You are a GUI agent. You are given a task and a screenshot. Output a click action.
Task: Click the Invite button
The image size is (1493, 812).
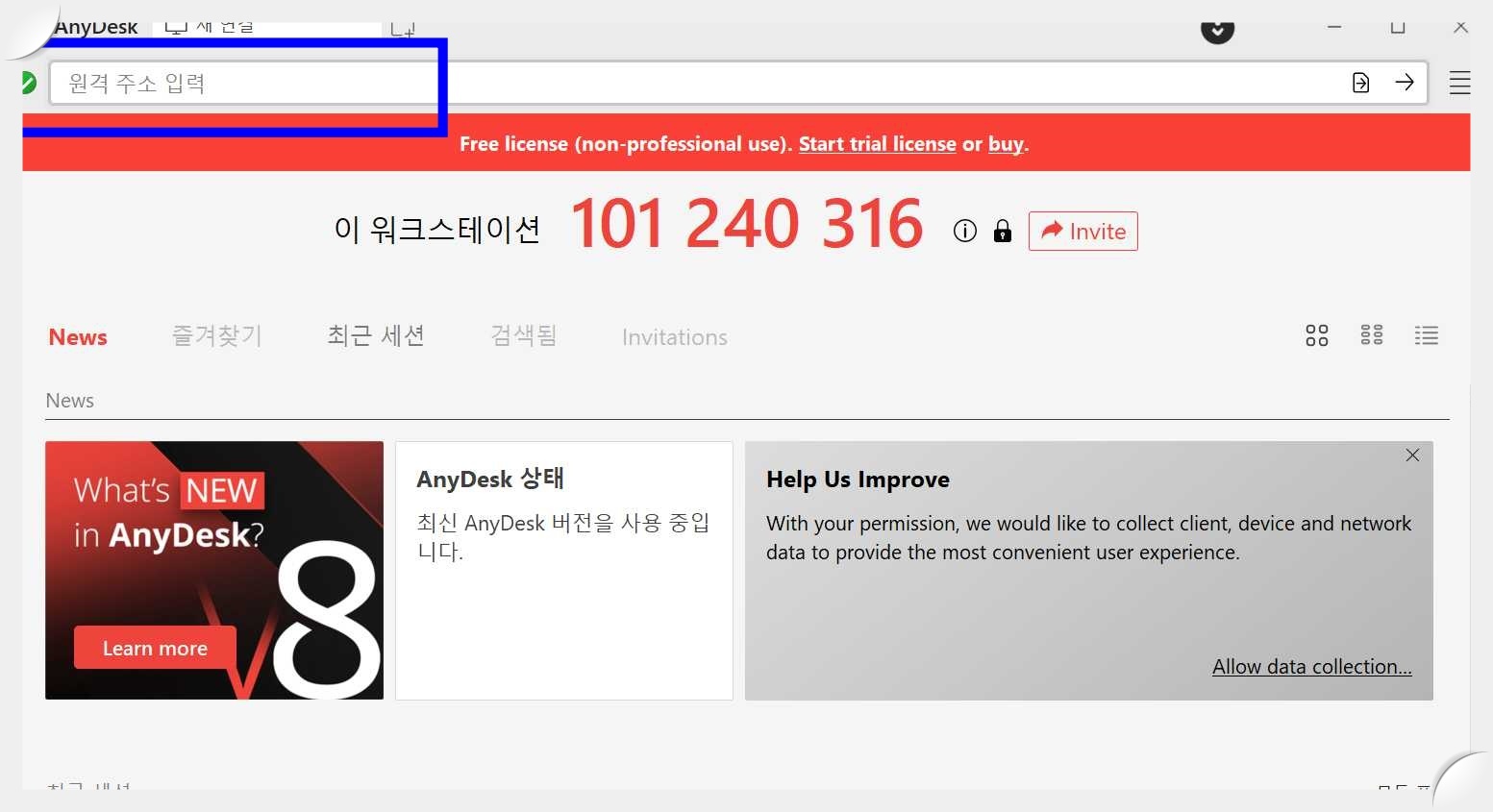click(1082, 231)
